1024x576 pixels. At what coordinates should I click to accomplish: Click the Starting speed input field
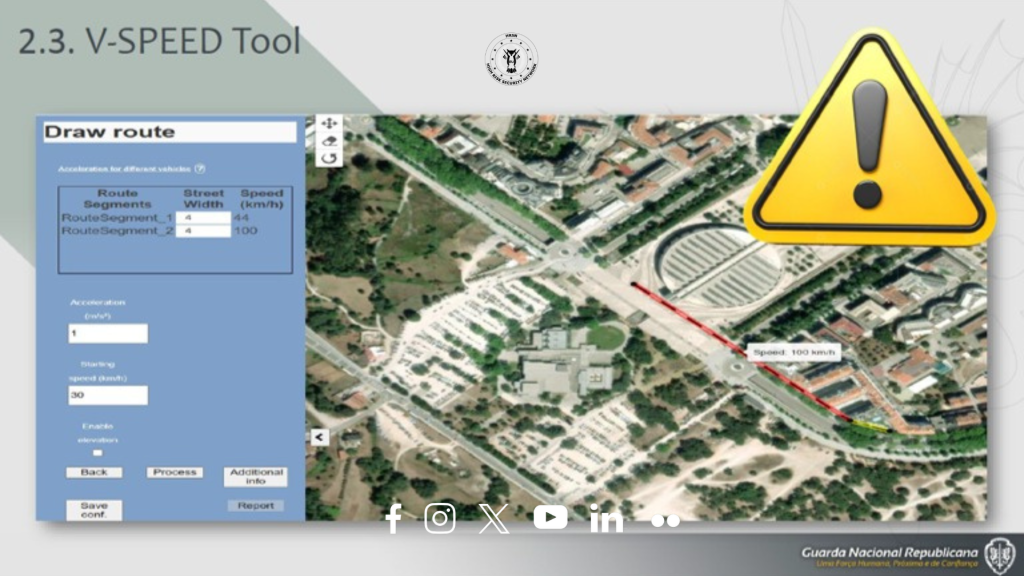pyautogui.click(x=107, y=395)
